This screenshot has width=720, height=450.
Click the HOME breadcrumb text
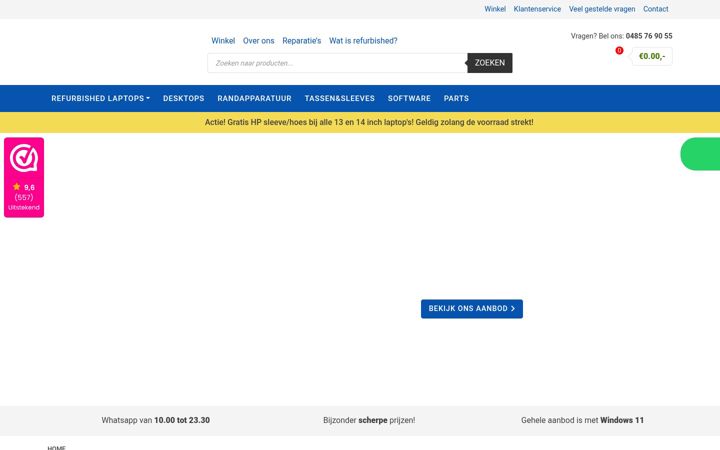click(56, 448)
